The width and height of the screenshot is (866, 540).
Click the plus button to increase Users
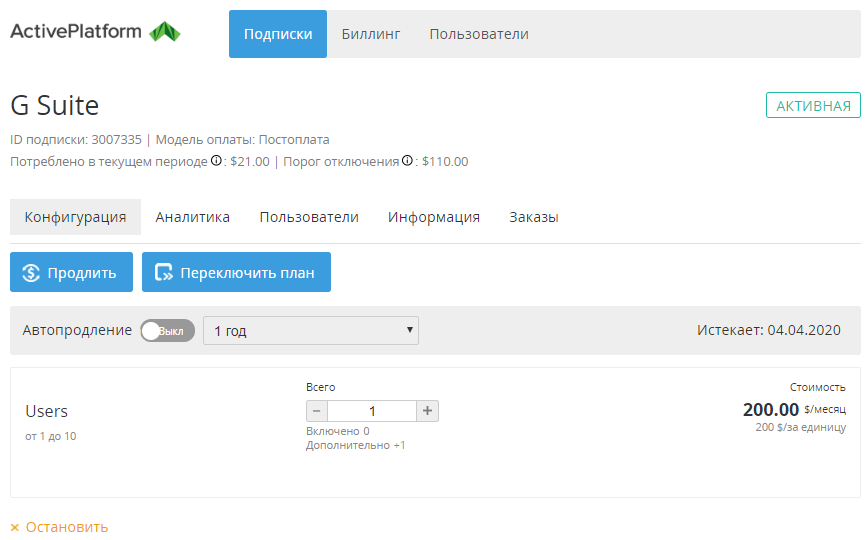click(427, 411)
